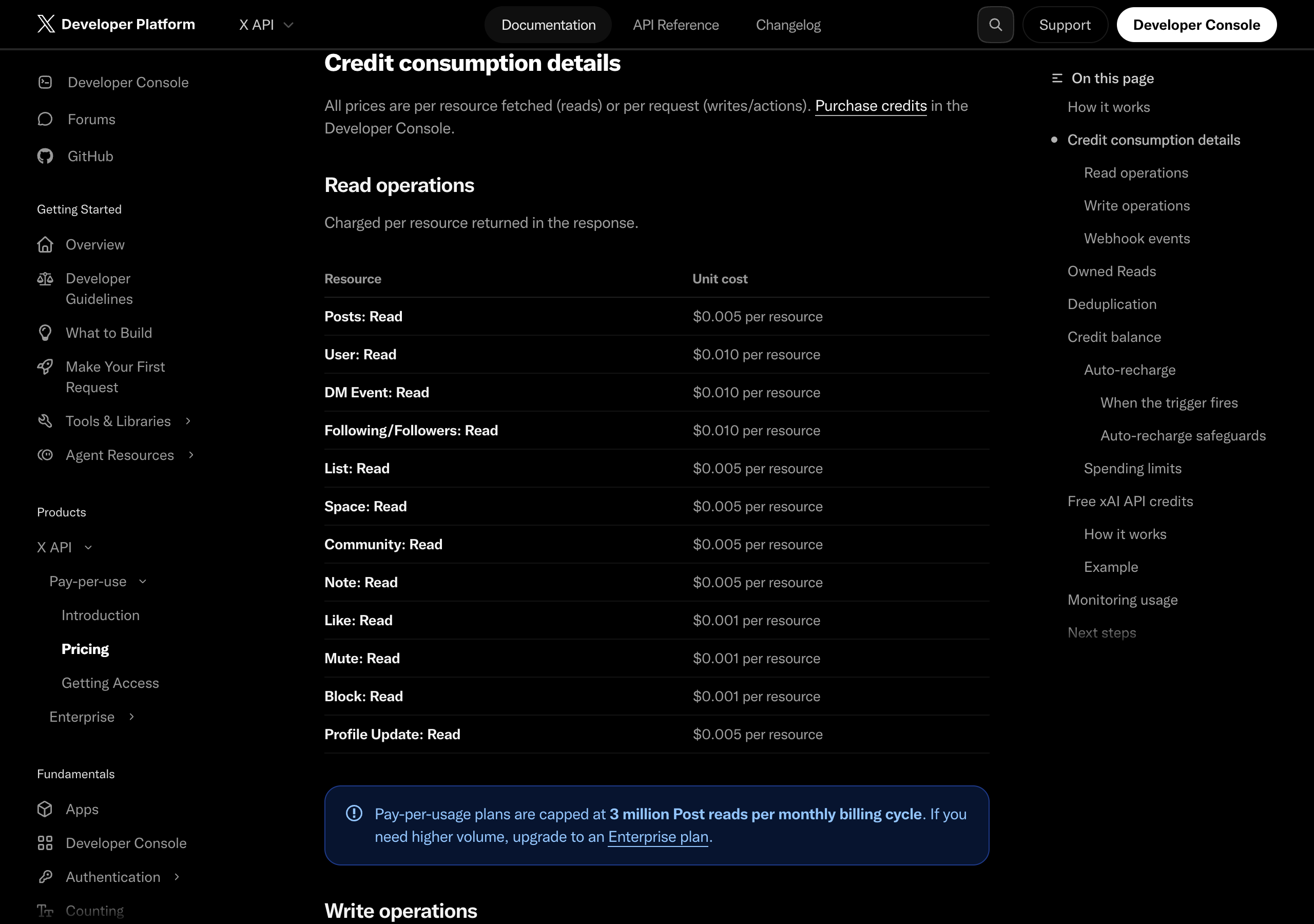Follow the Purchase credits link

(x=871, y=106)
